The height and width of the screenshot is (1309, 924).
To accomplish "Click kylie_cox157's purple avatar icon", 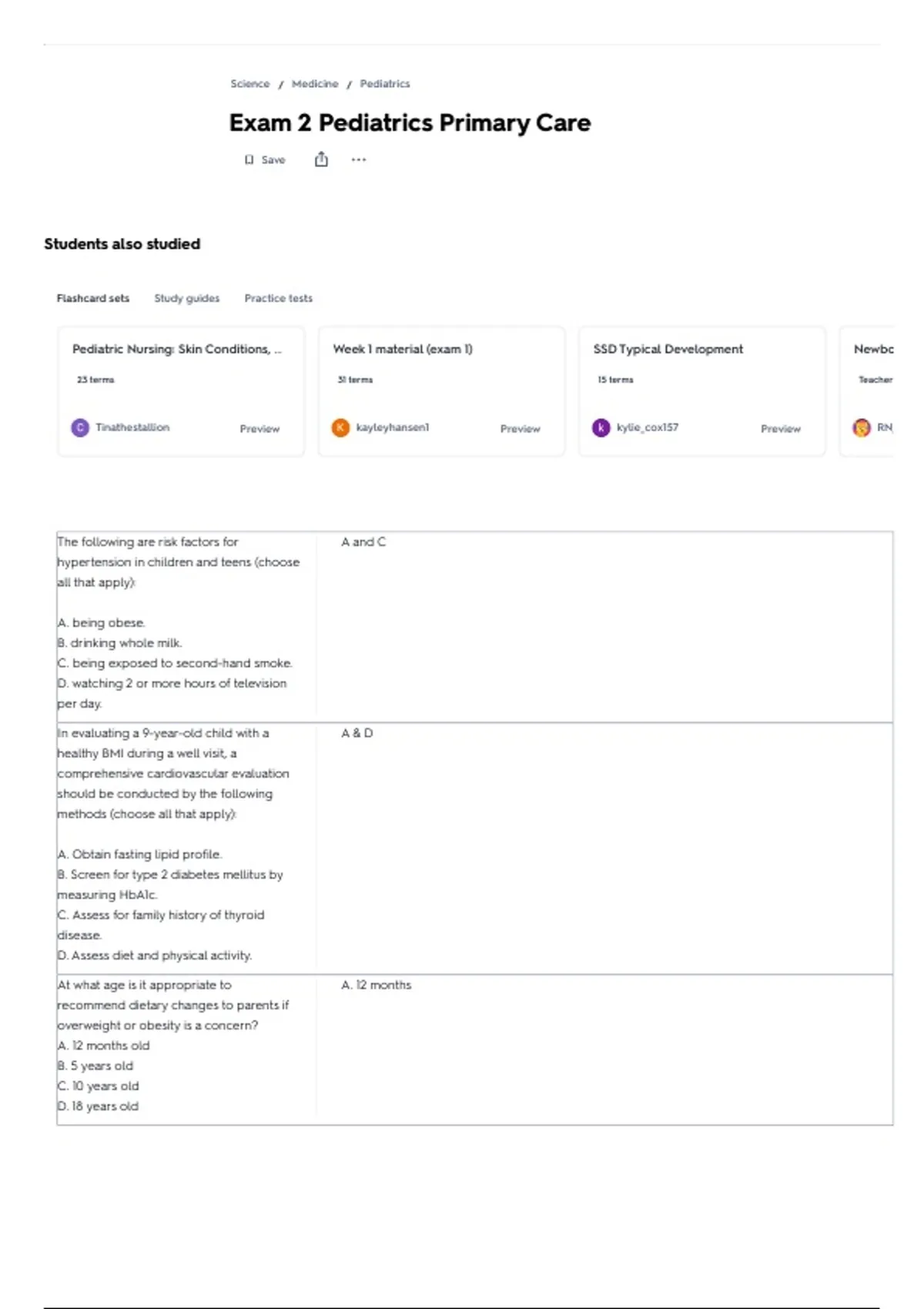I will click(x=601, y=427).
